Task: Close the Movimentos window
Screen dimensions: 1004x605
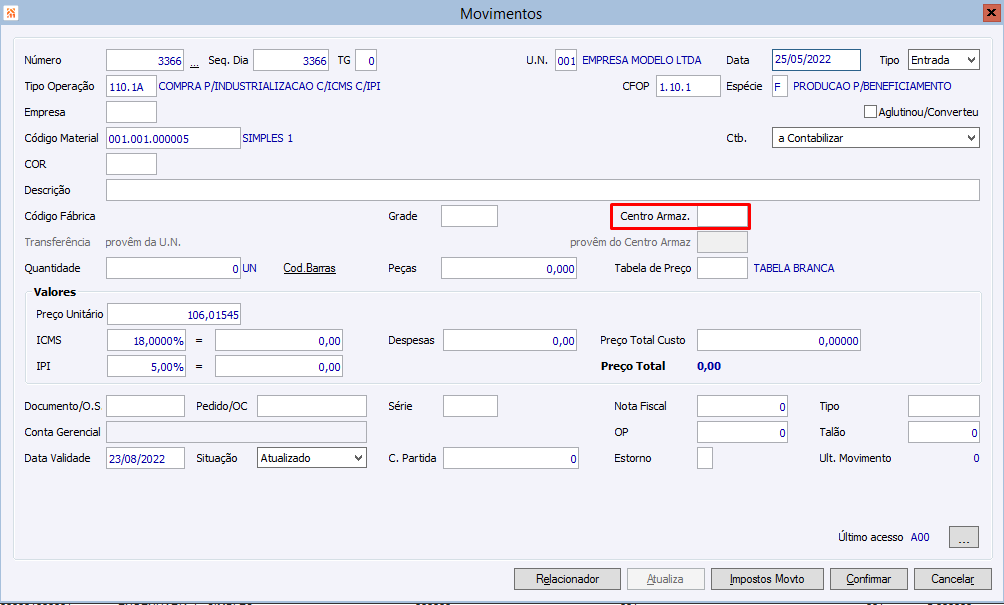Action: pos(991,13)
